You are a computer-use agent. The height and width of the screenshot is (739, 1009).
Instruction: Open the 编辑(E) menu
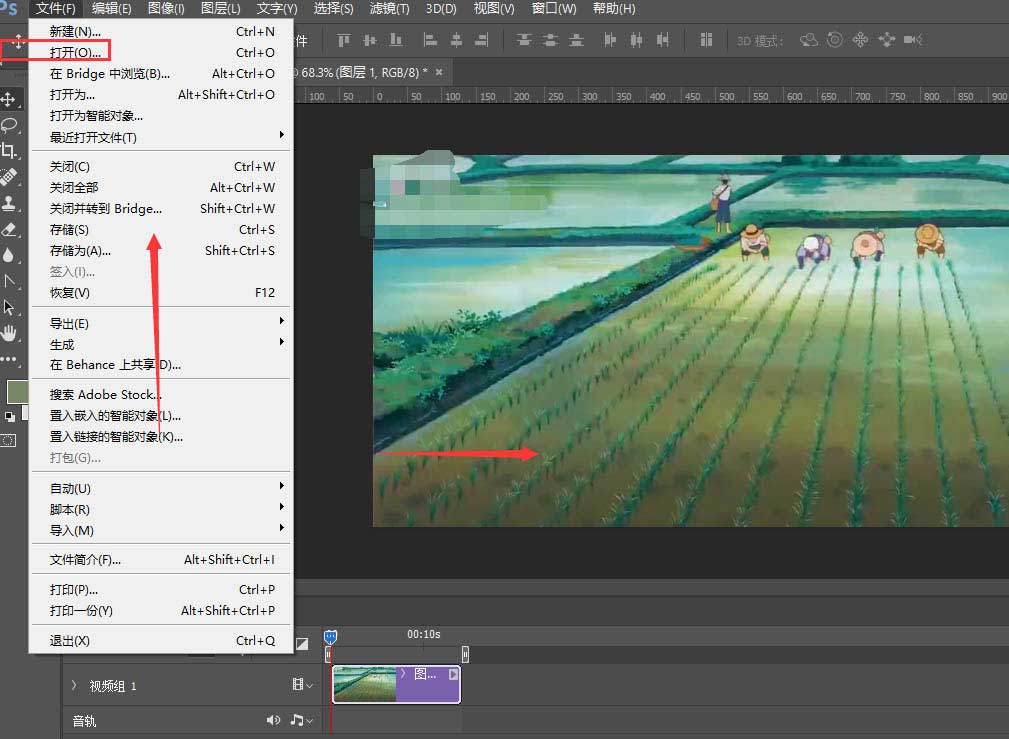click(x=111, y=8)
